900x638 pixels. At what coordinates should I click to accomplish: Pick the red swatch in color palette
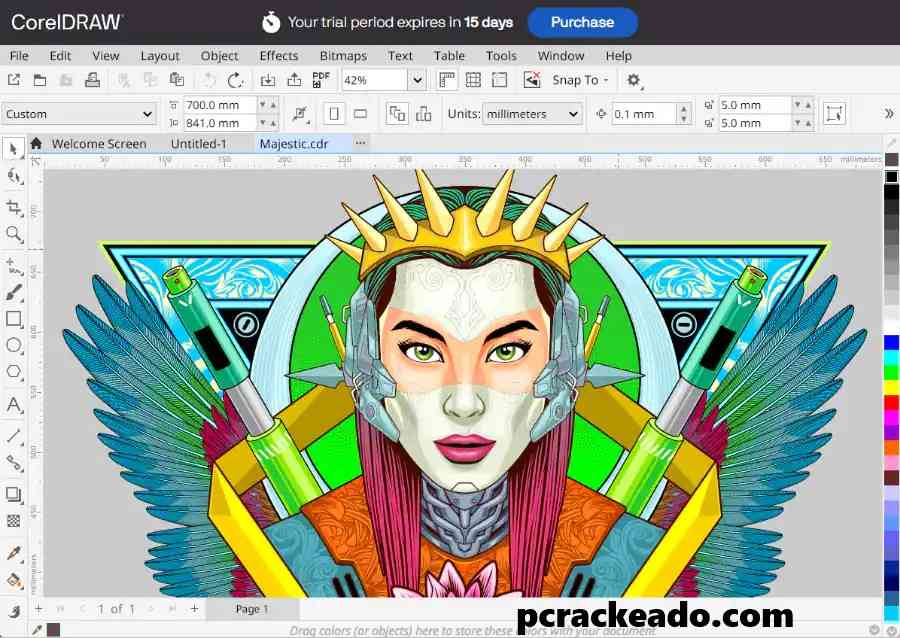(x=891, y=402)
